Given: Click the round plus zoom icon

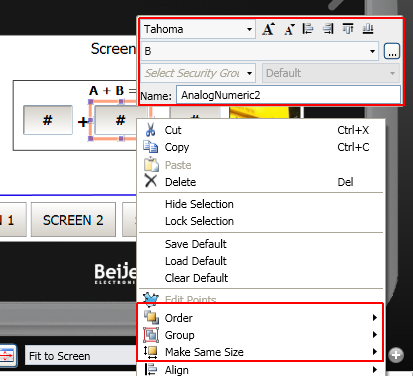Looking at the screenshot, I should pos(396,355).
